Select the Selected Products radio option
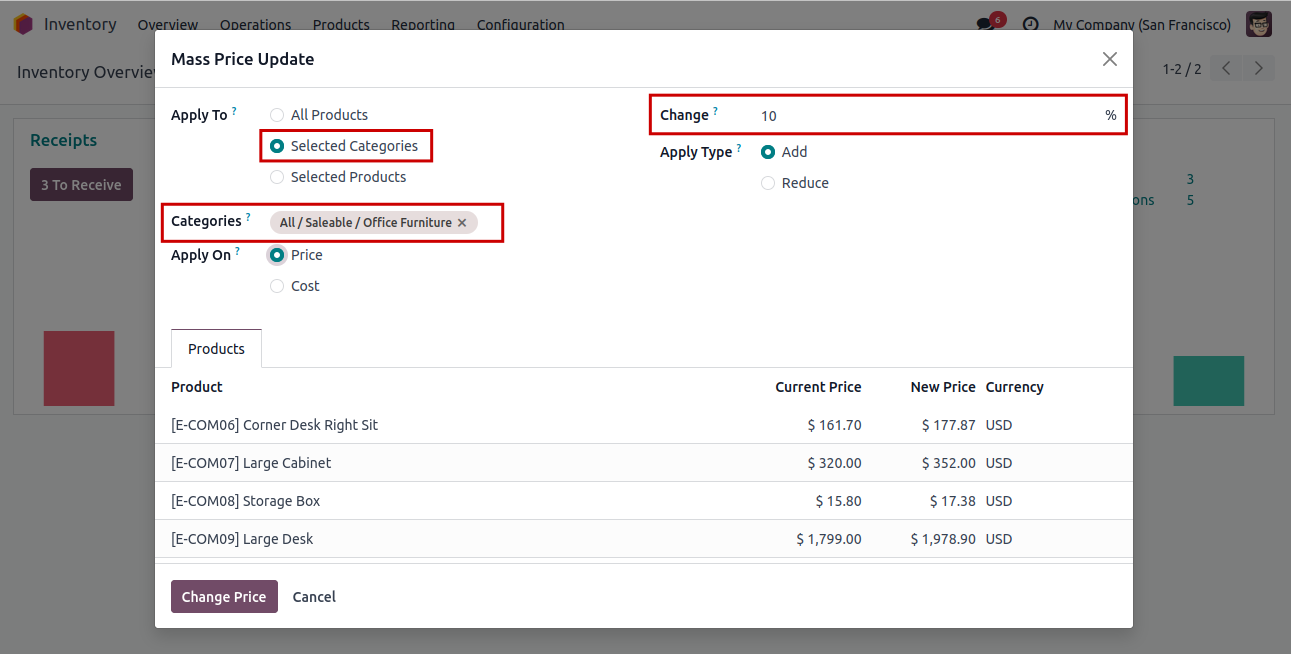Viewport: 1291px width, 654px height. [x=277, y=177]
